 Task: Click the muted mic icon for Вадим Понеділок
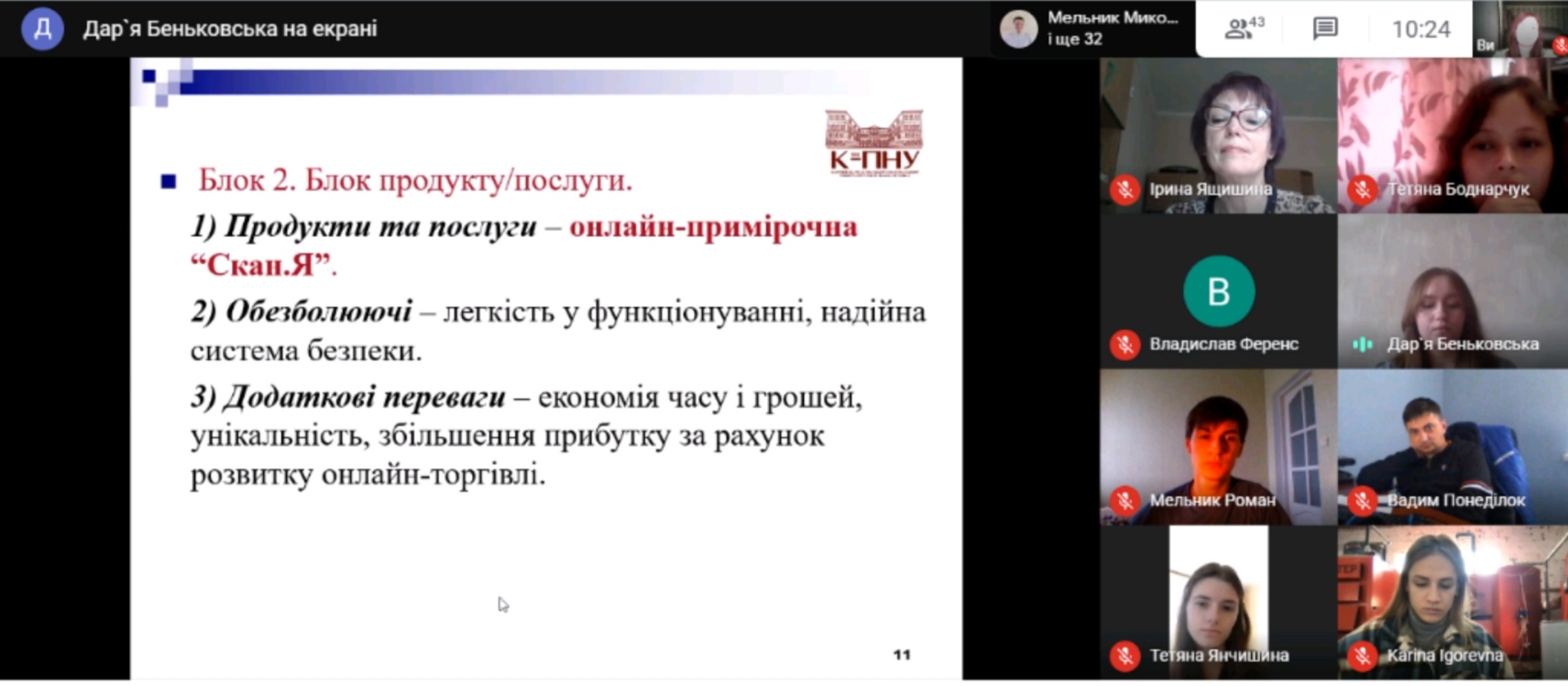pyautogui.click(x=1362, y=500)
